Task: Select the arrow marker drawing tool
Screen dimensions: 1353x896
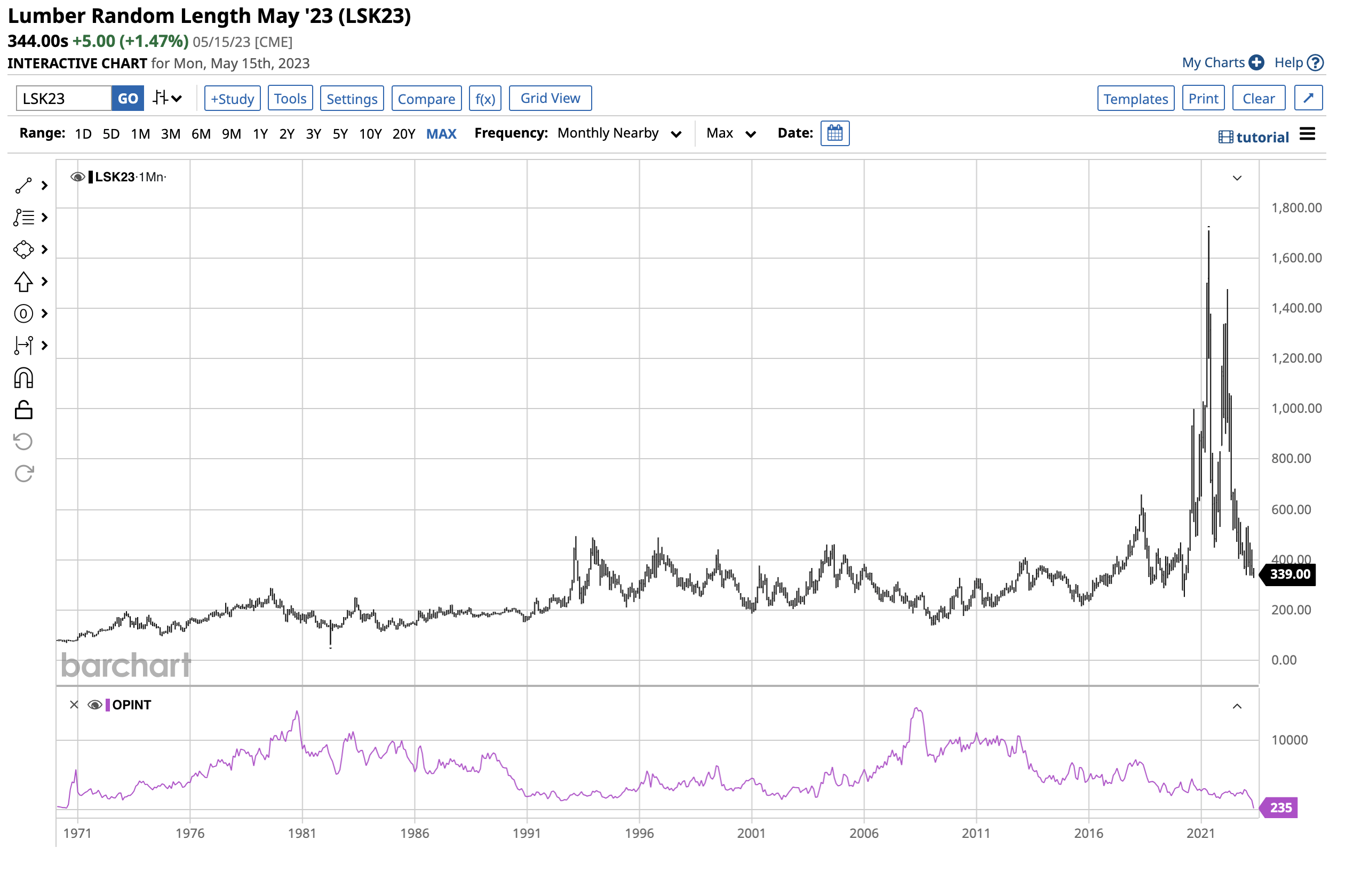Action: point(23,281)
